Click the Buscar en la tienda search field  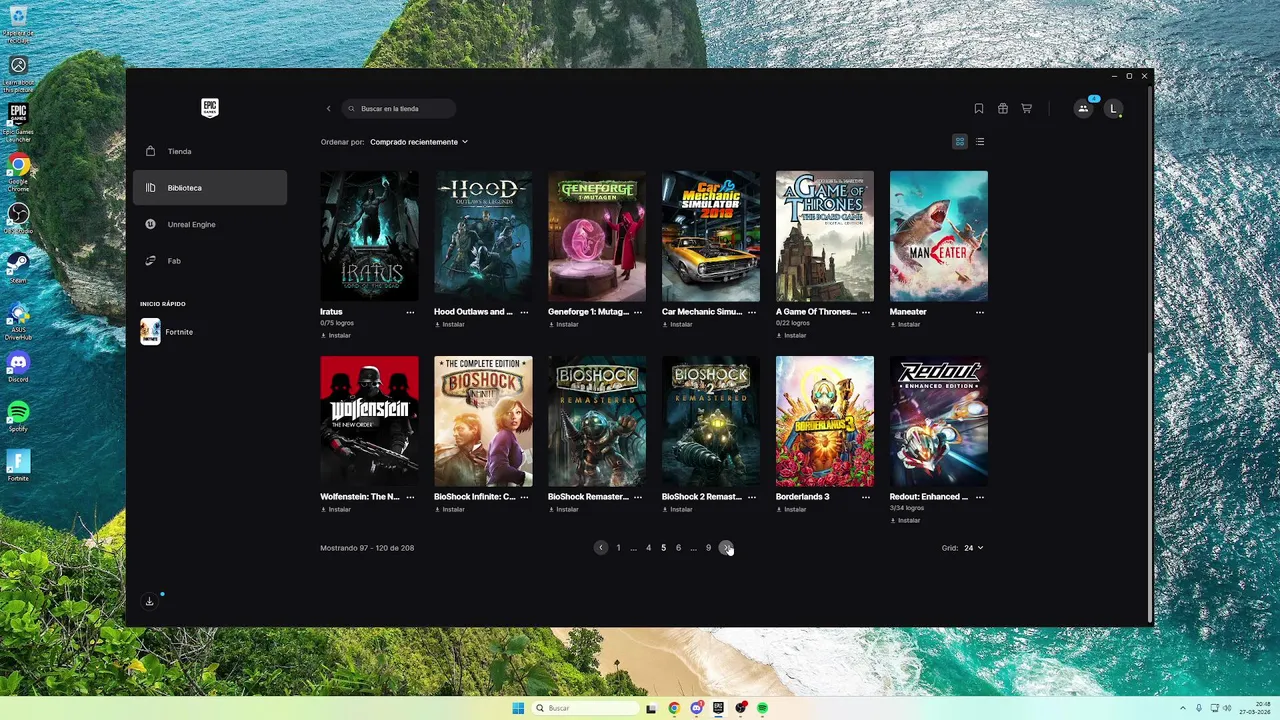[x=399, y=108]
